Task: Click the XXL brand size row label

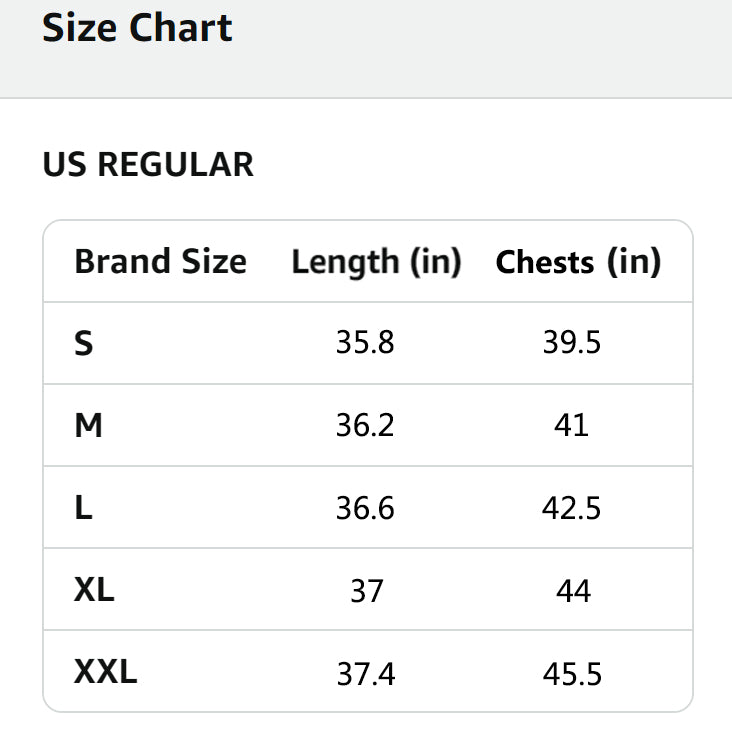Action: [x=105, y=672]
